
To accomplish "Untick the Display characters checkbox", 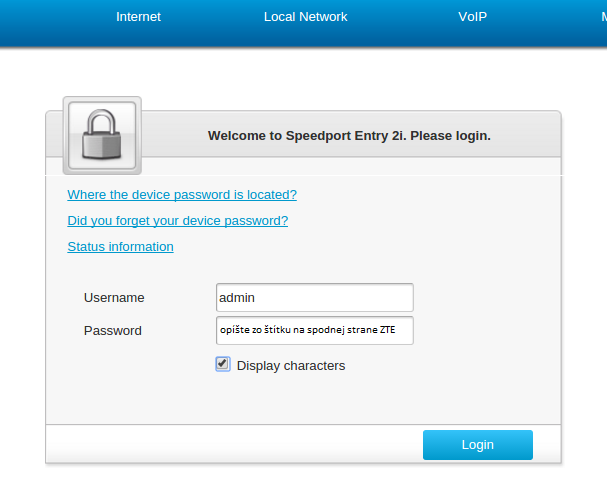I will pos(223,364).
